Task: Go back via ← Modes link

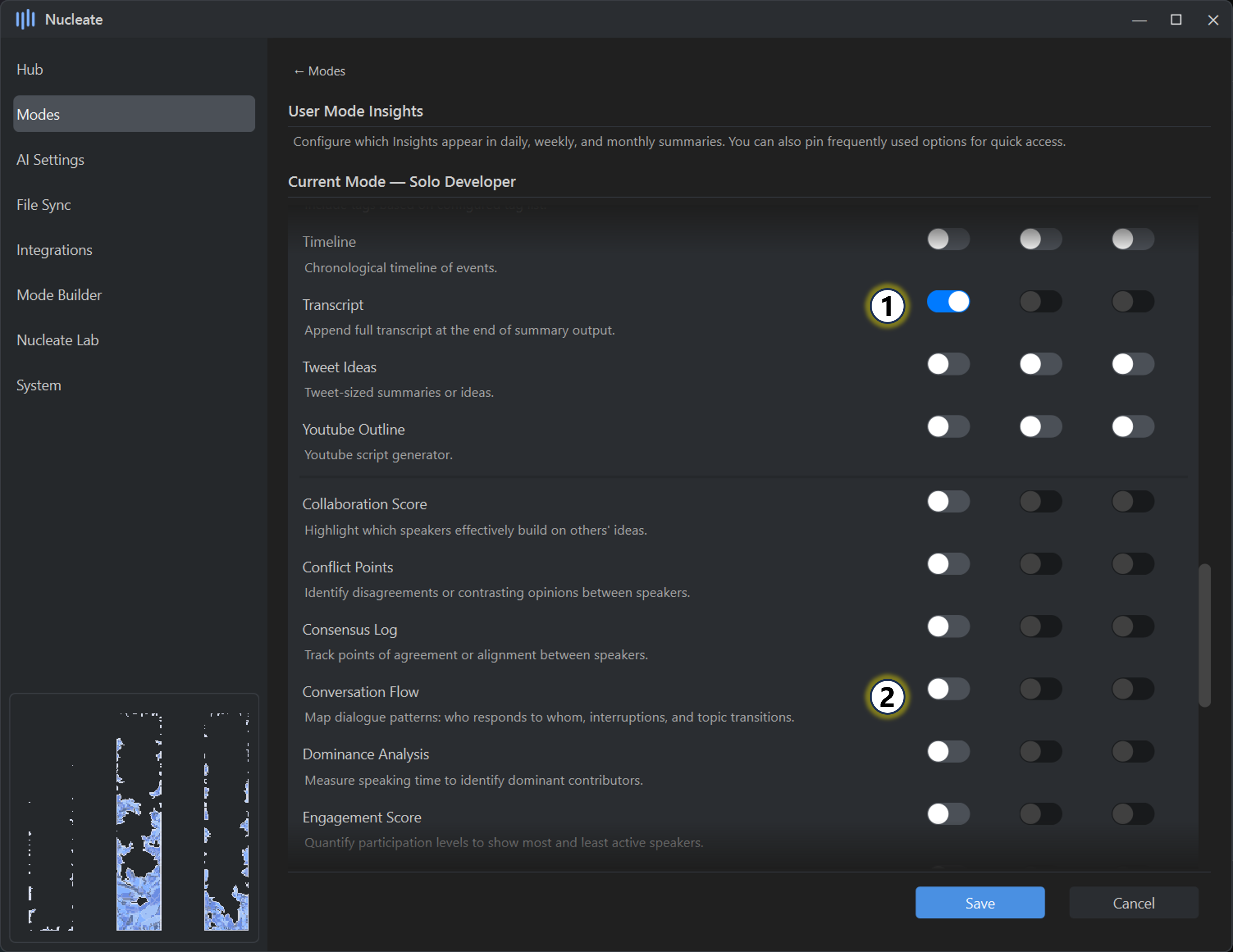Action: [319, 71]
